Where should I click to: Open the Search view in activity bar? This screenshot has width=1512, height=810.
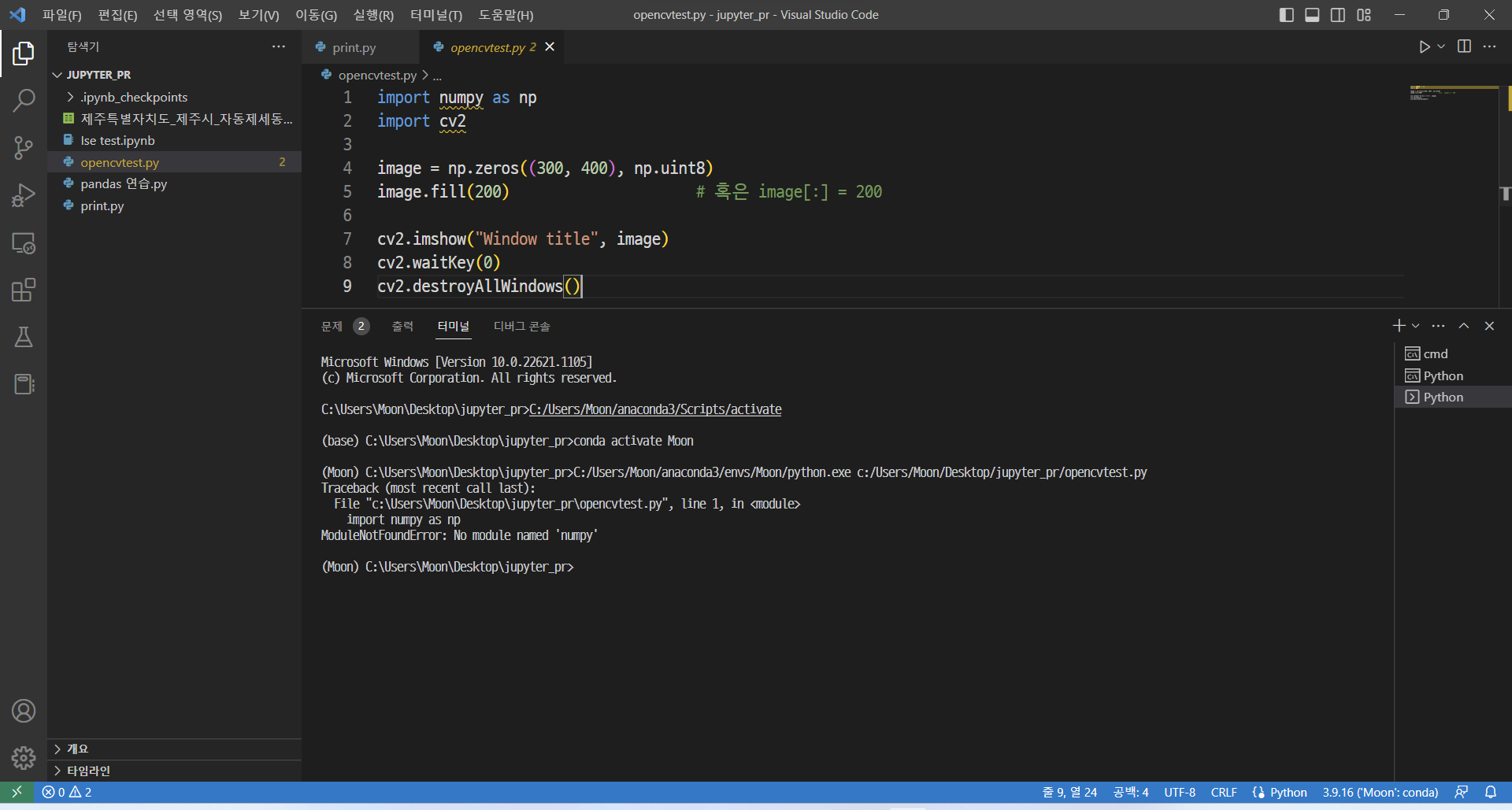tap(24, 101)
